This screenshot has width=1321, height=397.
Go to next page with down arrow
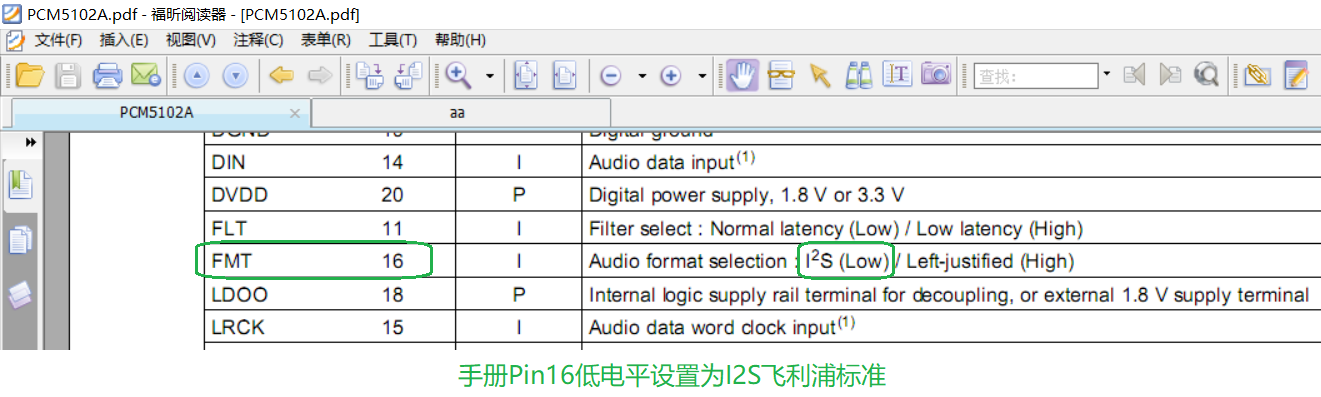point(235,75)
